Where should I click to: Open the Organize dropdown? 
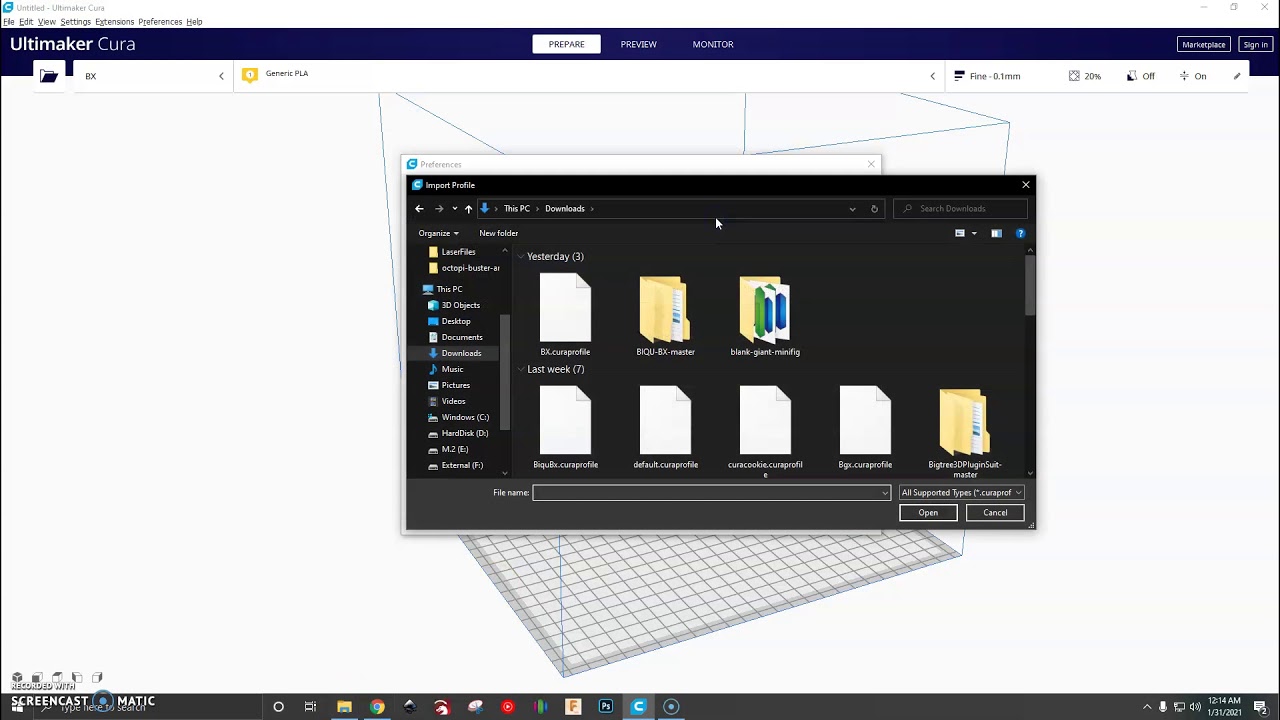tap(438, 233)
